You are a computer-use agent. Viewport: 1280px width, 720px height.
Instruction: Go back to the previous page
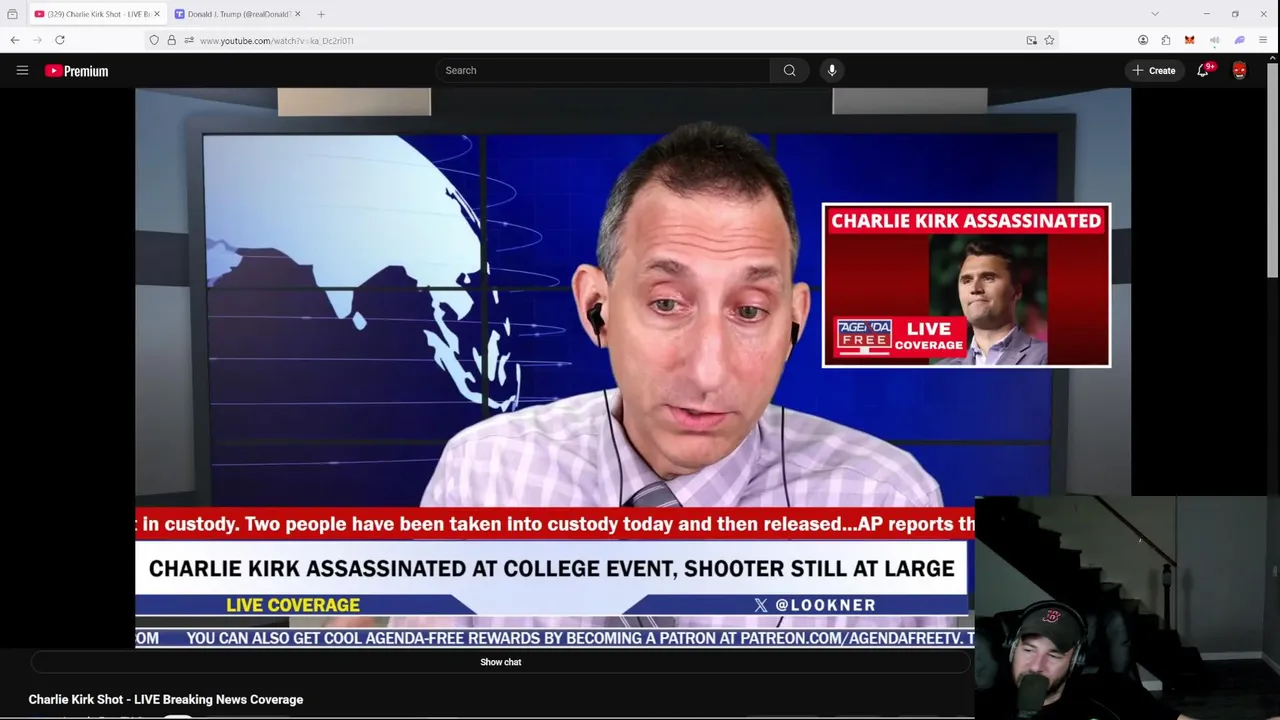pyautogui.click(x=15, y=40)
